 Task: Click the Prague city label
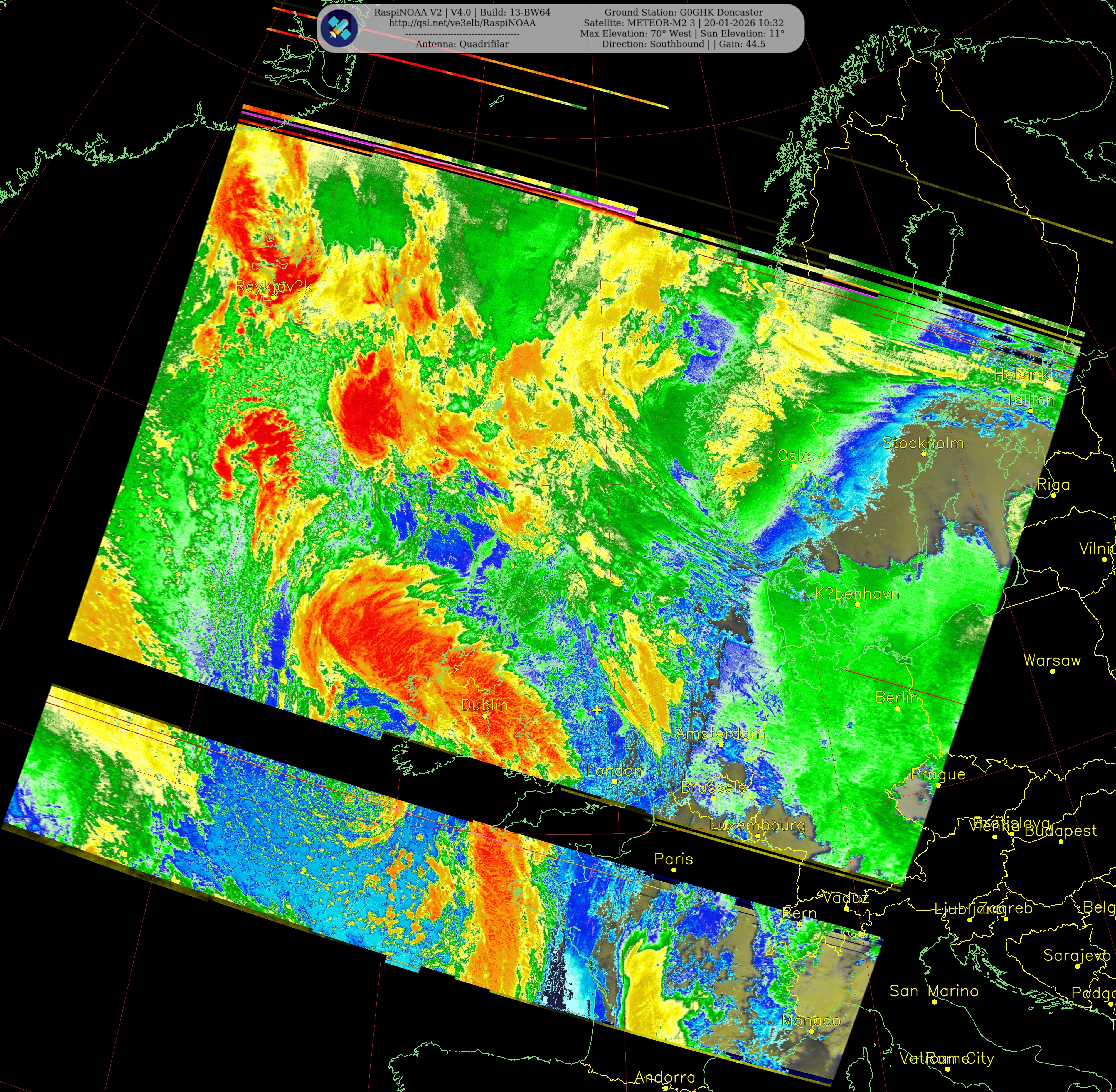tap(938, 774)
